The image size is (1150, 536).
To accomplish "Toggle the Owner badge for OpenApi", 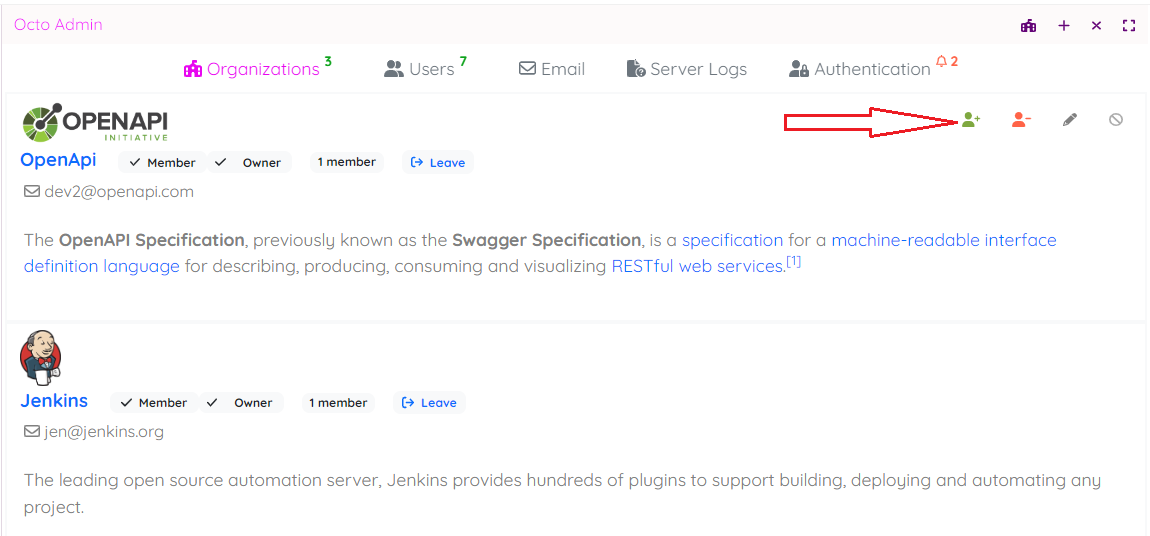I will [x=251, y=163].
